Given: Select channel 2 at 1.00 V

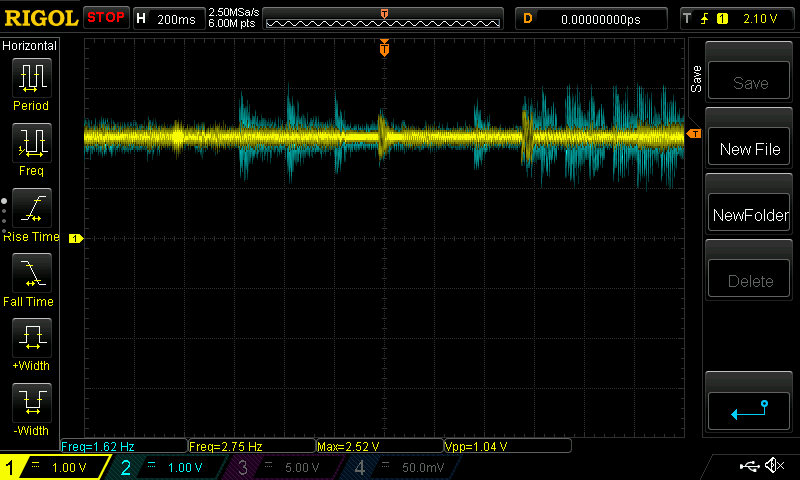Looking at the screenshot, I should (x=166, y=467).
